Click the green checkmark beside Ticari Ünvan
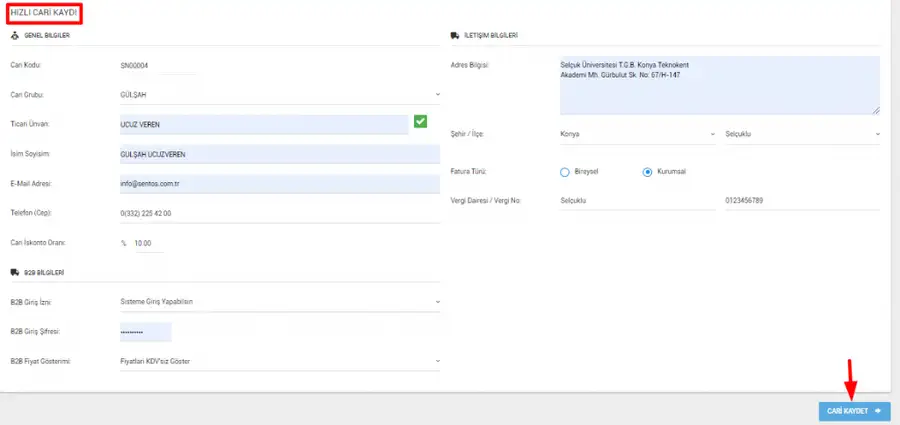This screenshot has width=900, height=425. click(x=421, y=121)
